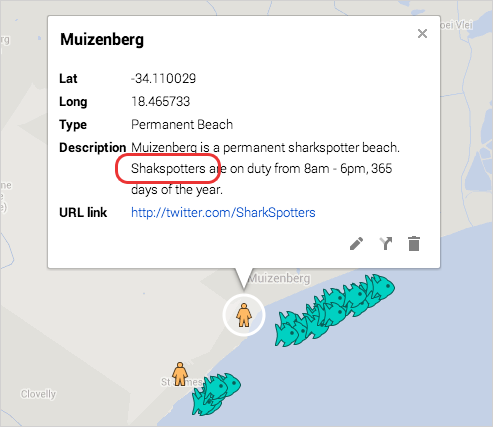This screenshot has width=493, height=427.
Task: Click the pencil edit icon
Action: [356, 244]
